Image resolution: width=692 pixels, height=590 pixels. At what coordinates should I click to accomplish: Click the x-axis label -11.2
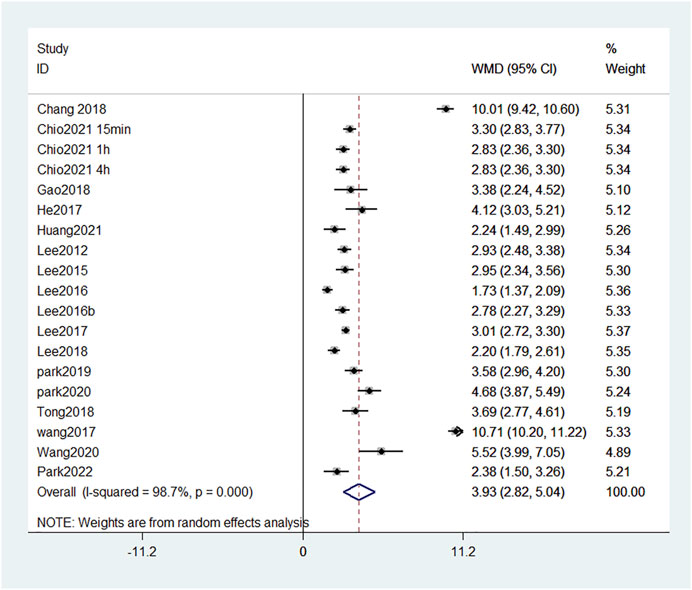(x=142, y=552)
